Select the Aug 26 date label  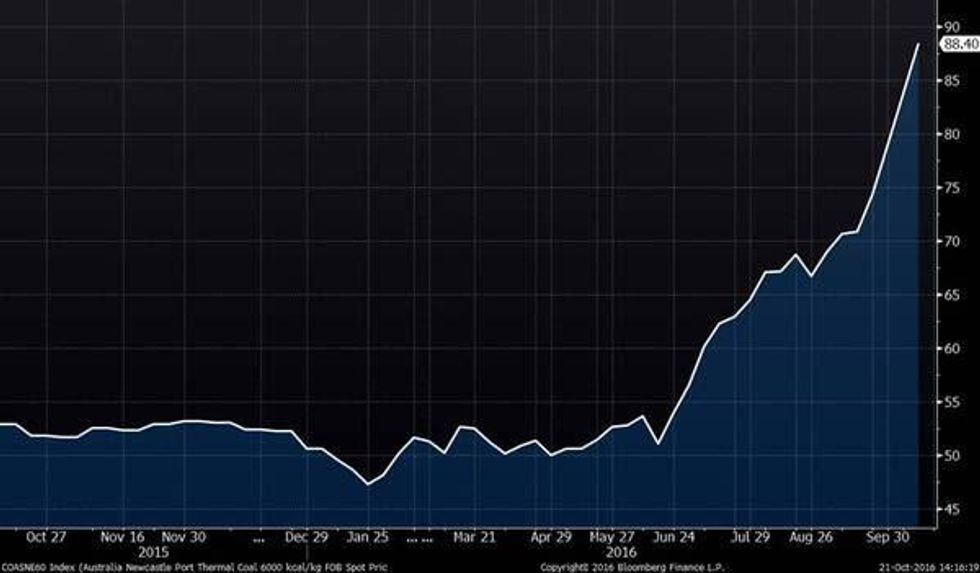809,537
